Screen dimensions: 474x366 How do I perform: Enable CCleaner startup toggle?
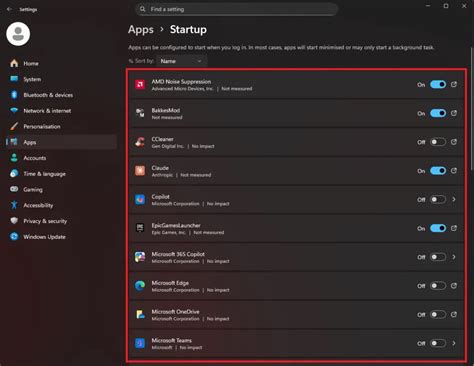tap(438, 142)
